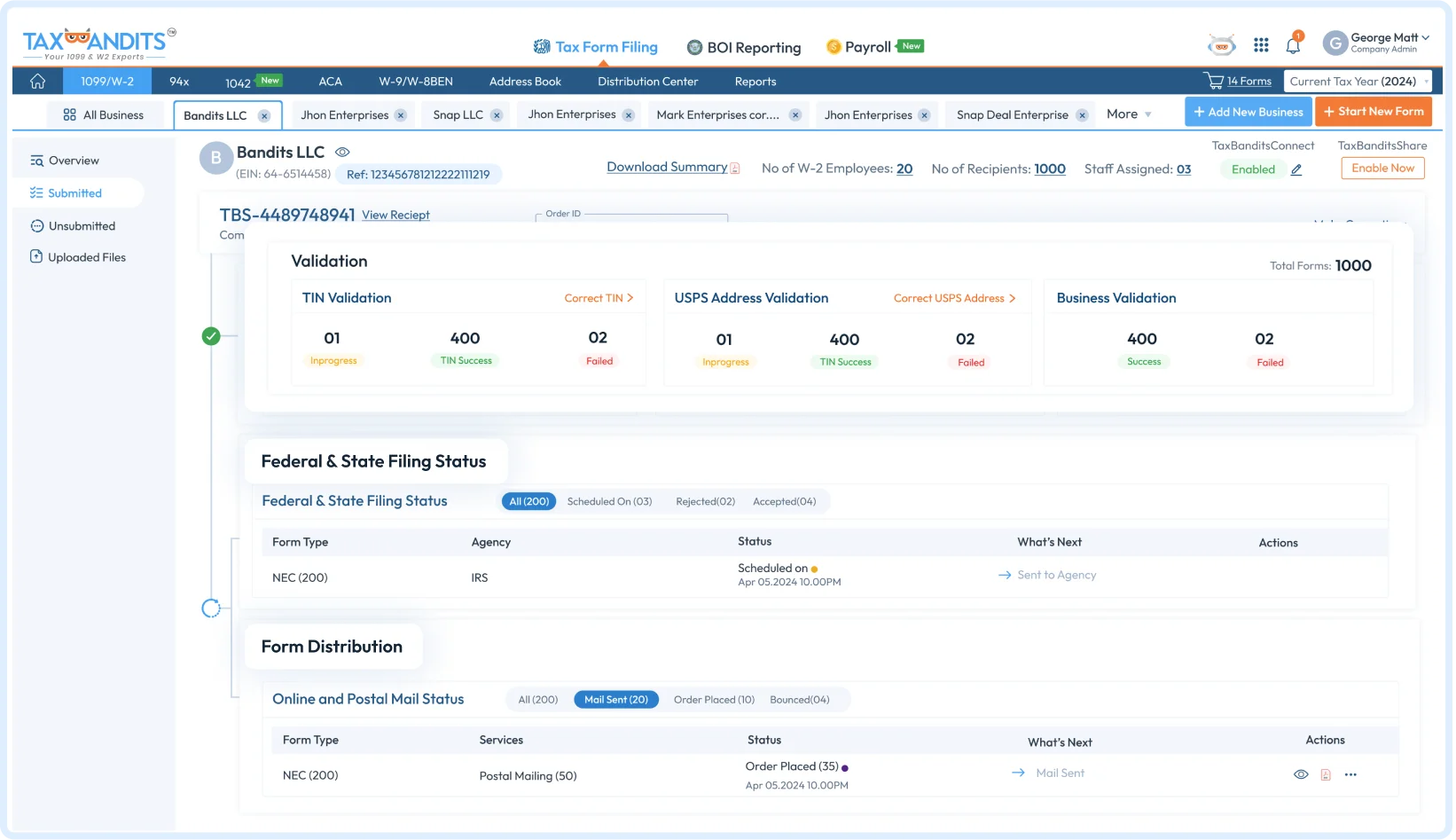Open the chatbot assistant icon
Viewport: 1456px width, 840px height.
click(1223, 45)
